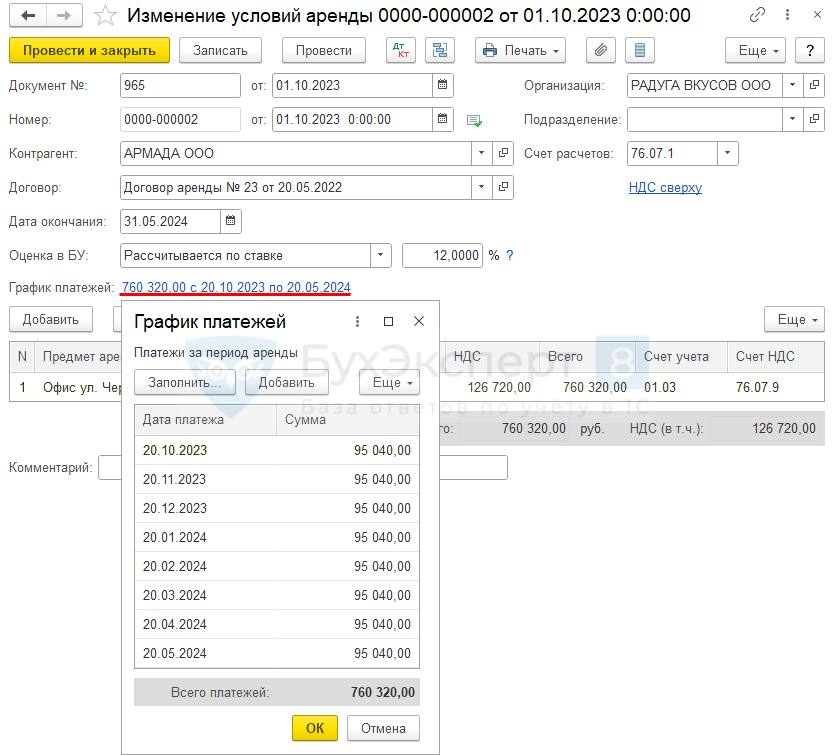
Task: Star this document as favorite
Action: click(x=104, y=15)
